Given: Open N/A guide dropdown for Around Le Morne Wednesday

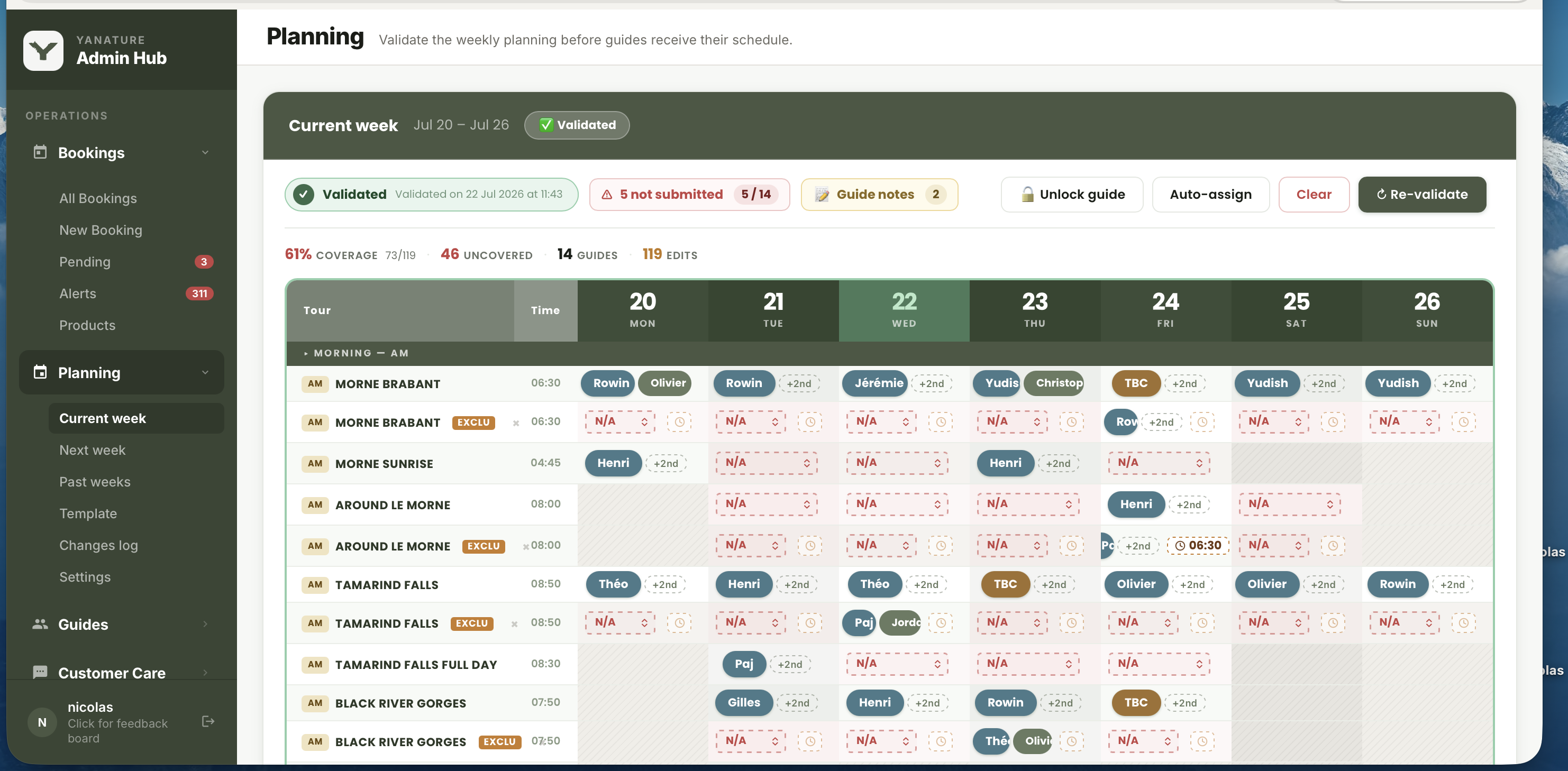Looking at the screenshot, I should 897,504.
